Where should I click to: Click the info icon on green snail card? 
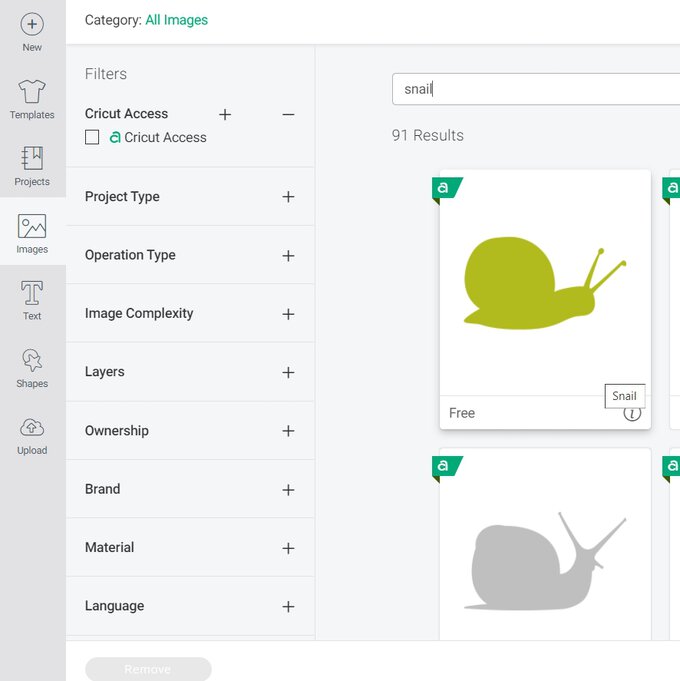pyautogui.click(x=632, y=413)
